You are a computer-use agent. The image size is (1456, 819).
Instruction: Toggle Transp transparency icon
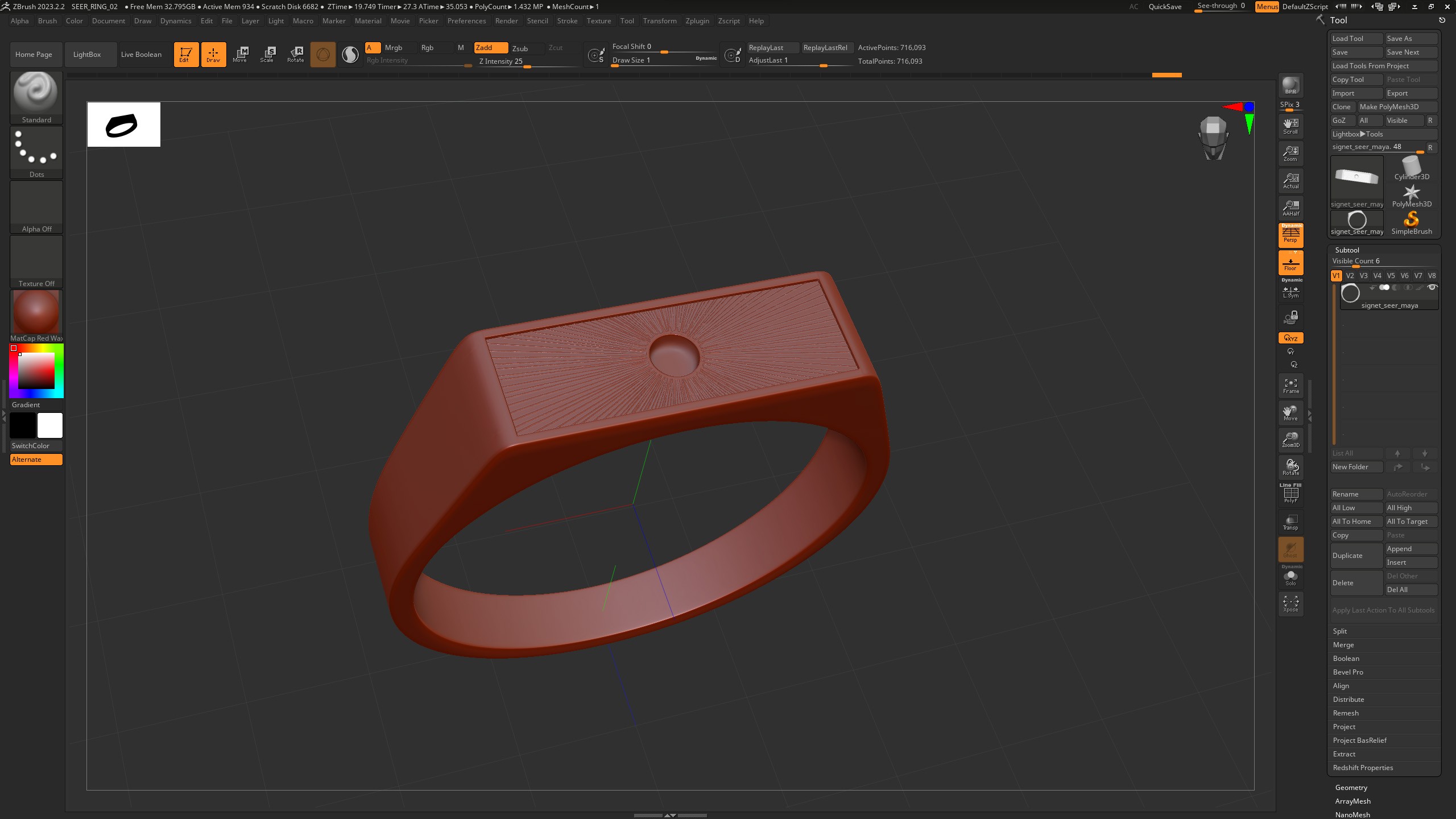pos(1290,522)
